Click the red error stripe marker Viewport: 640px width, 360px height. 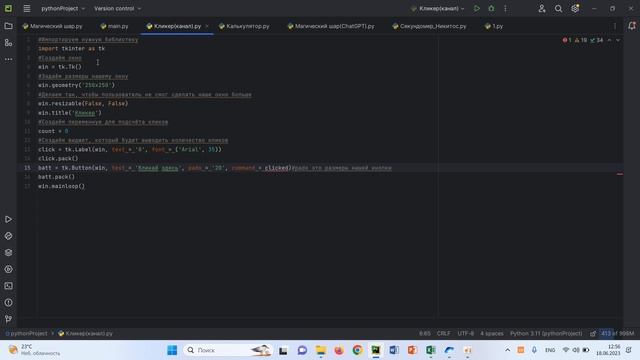620,174
